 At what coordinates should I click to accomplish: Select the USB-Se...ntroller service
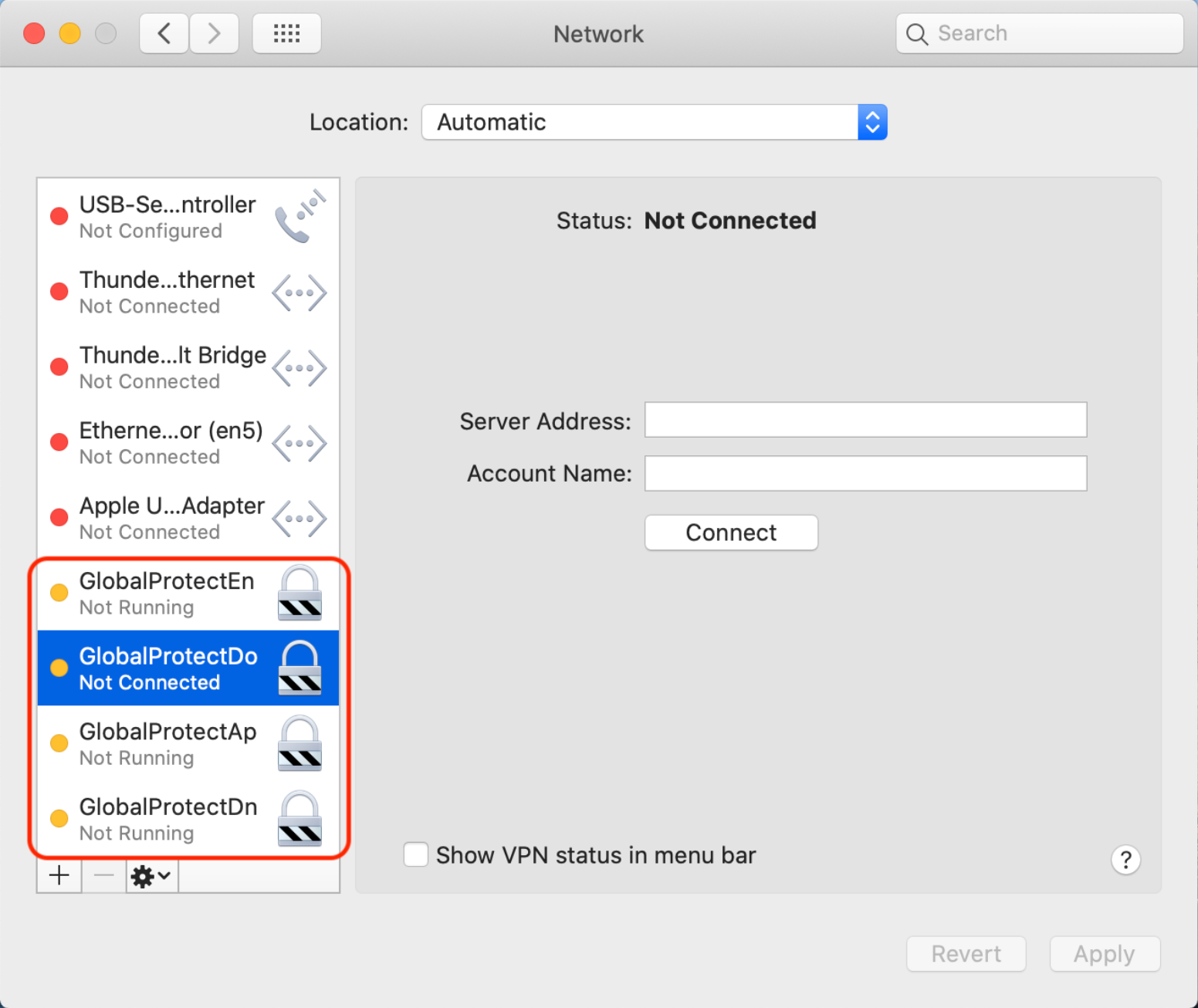click(188, 217)
